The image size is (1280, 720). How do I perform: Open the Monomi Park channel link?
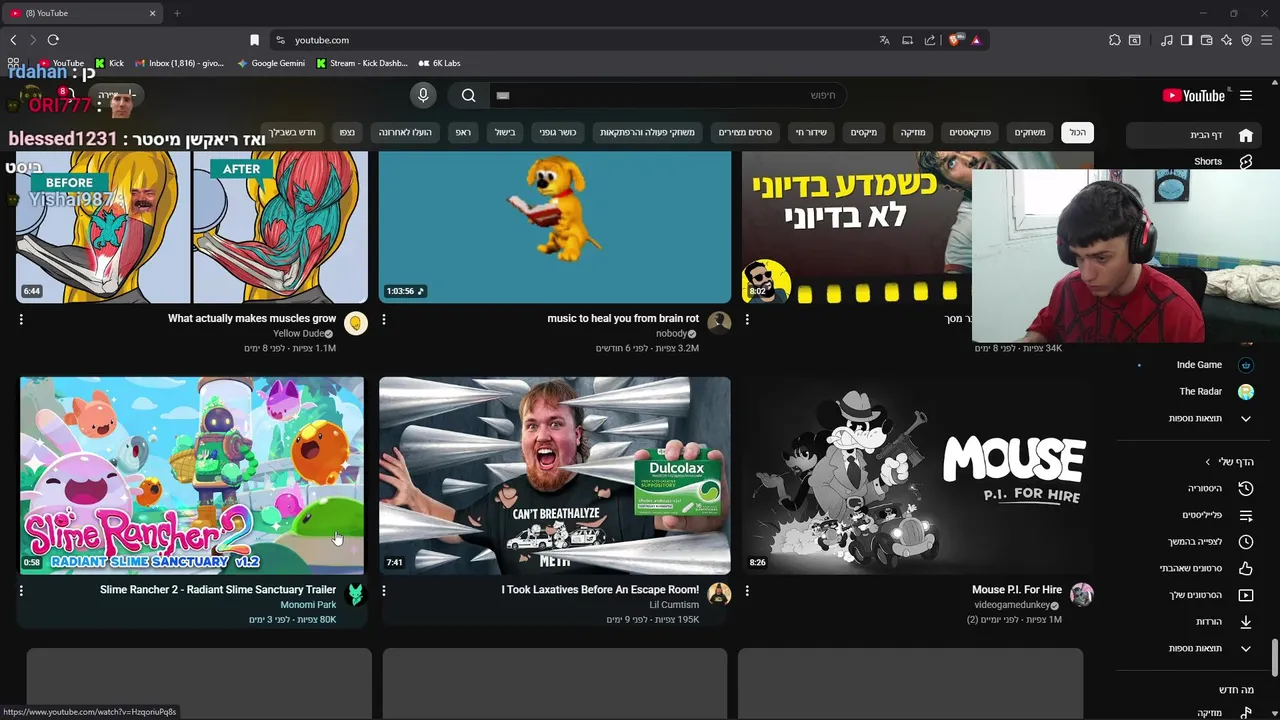tap(308, 605)
